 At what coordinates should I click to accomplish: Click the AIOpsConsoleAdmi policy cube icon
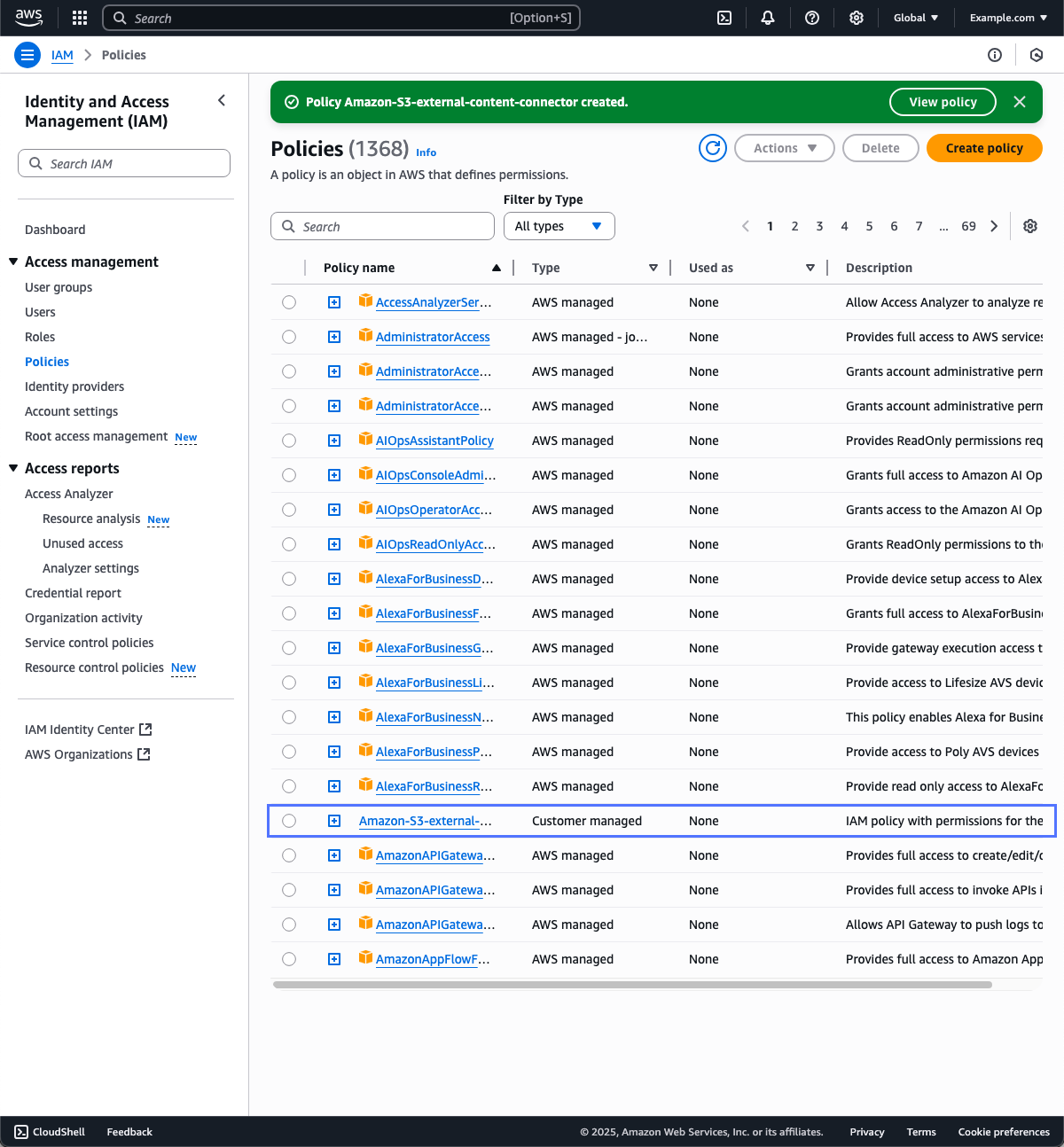pyautogui.click(x=365, y=474)
